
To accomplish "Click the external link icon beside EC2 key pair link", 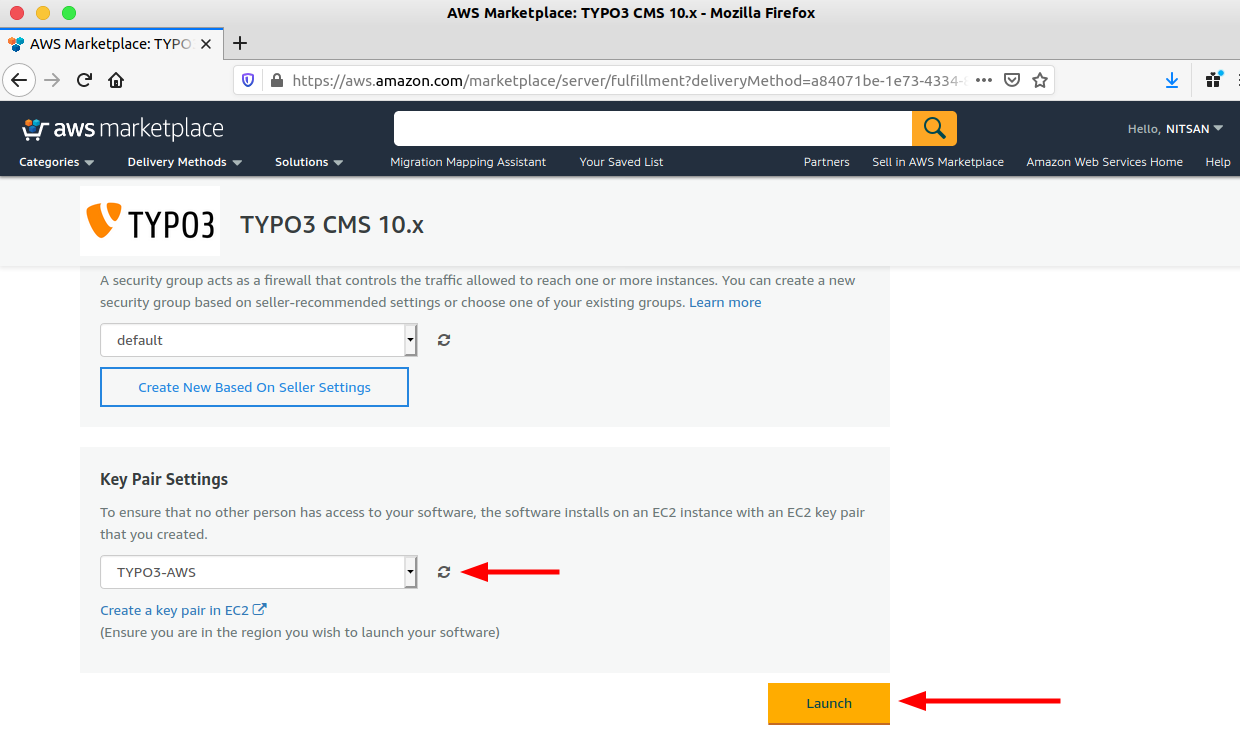I will [x=260, y=608].
